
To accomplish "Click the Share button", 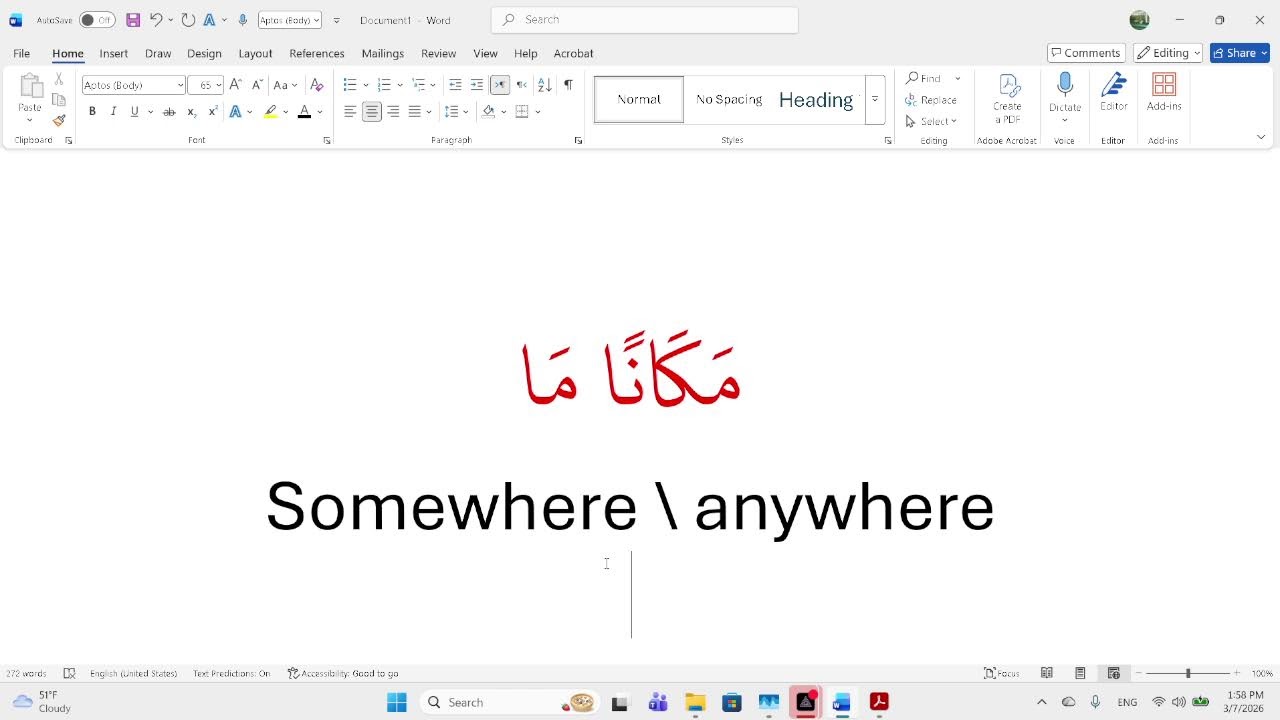I will tap(1240, 53).
